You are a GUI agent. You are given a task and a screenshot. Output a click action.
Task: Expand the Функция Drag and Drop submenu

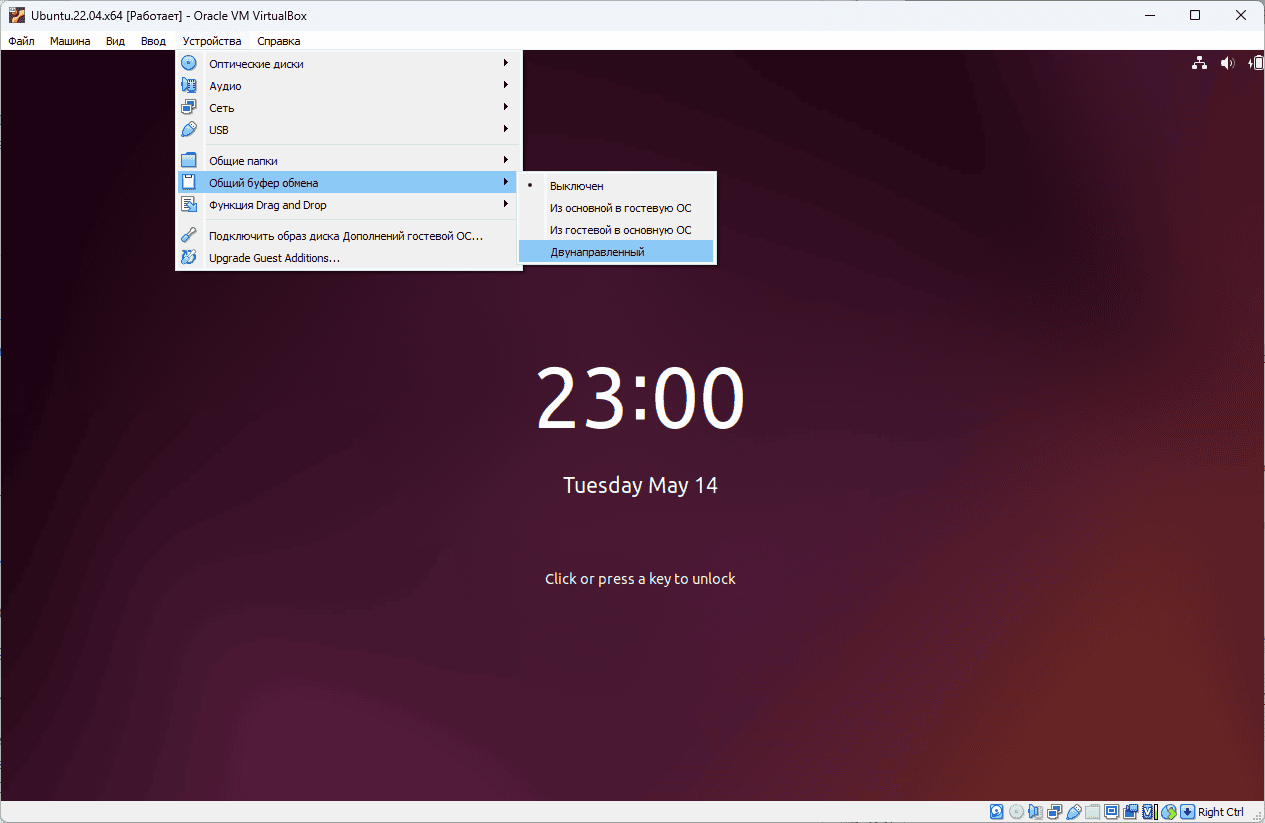pos(349,204)
